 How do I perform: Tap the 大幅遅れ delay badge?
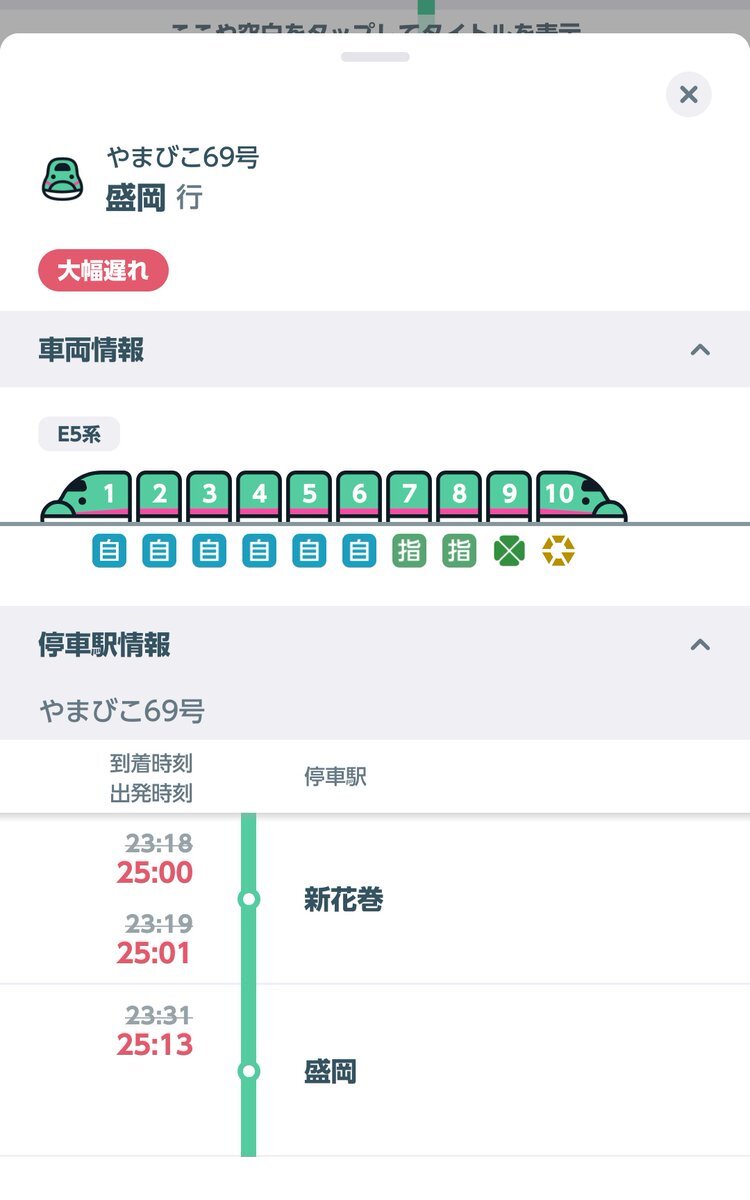click(x=103, y=271)
